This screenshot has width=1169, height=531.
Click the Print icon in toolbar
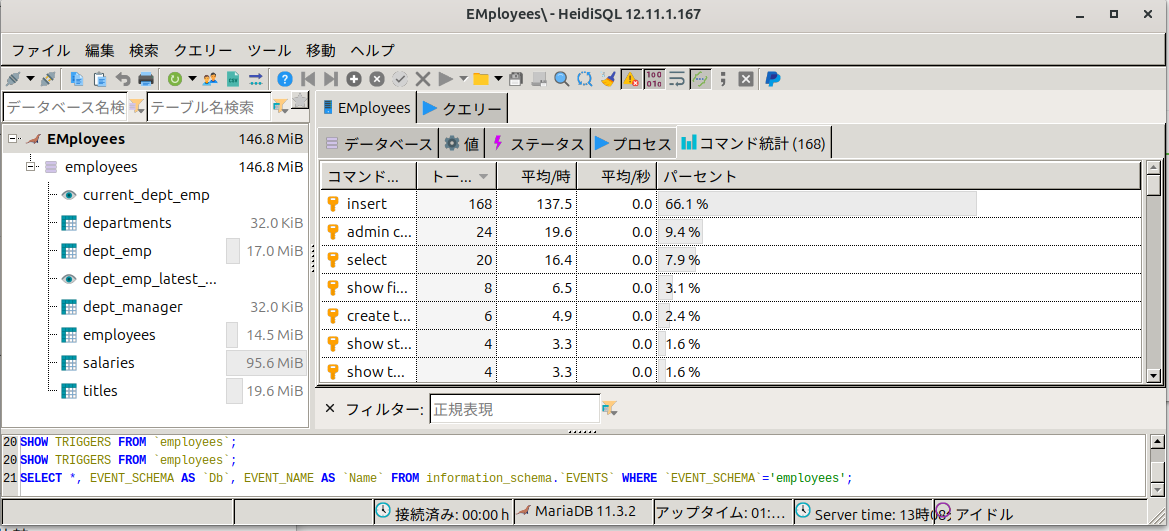tap(146, 78)
